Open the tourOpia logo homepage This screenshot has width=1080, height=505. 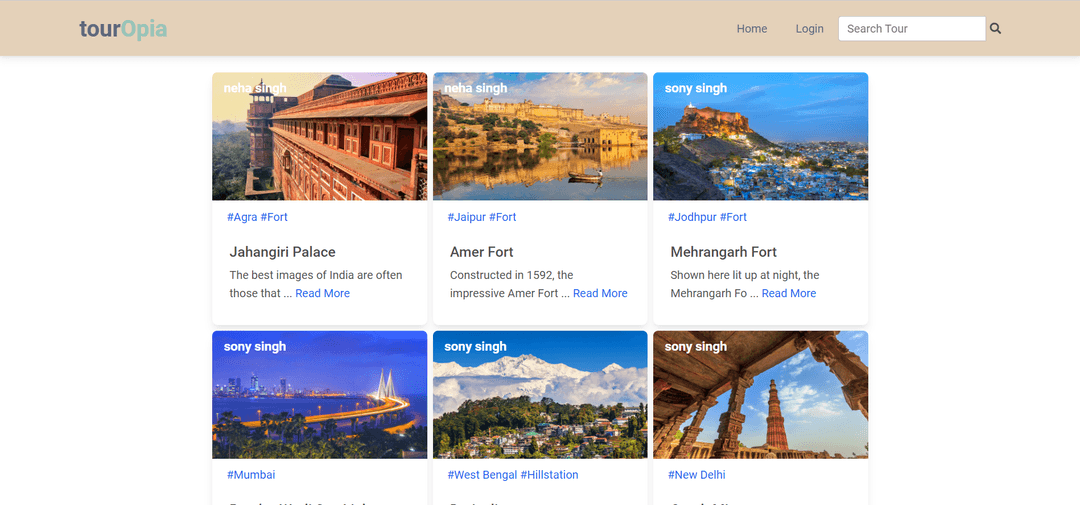click(x=123, y=29)
